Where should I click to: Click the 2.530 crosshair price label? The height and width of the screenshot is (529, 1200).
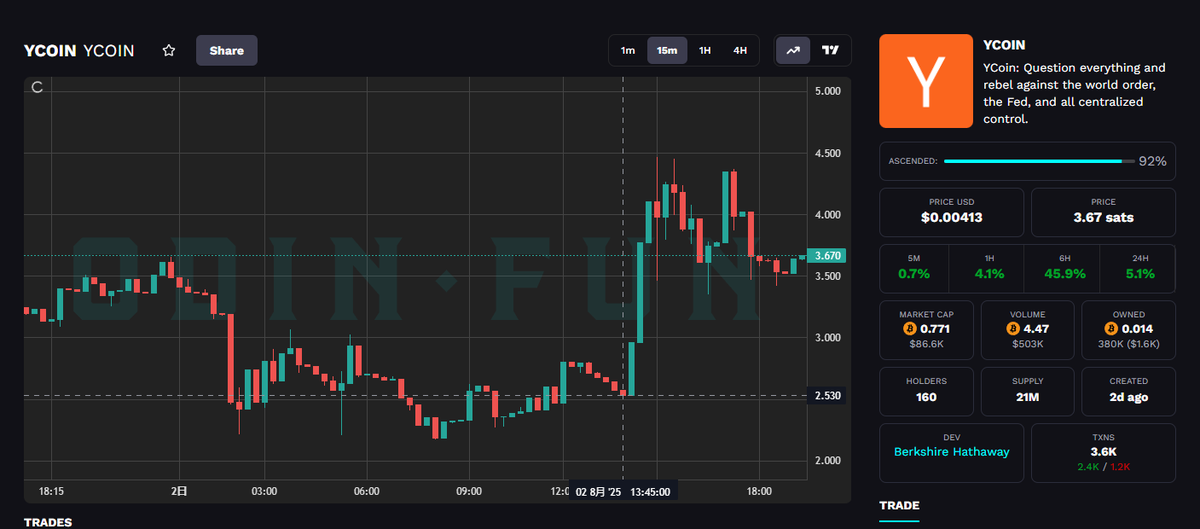click(829, 396)
